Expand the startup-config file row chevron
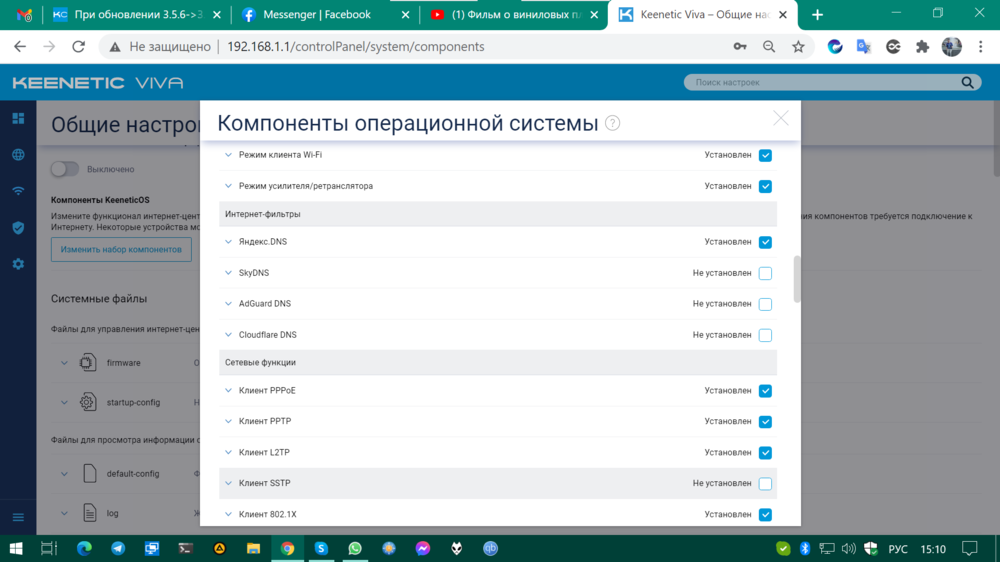The image size is (1000, 562). tap(64, 403)
